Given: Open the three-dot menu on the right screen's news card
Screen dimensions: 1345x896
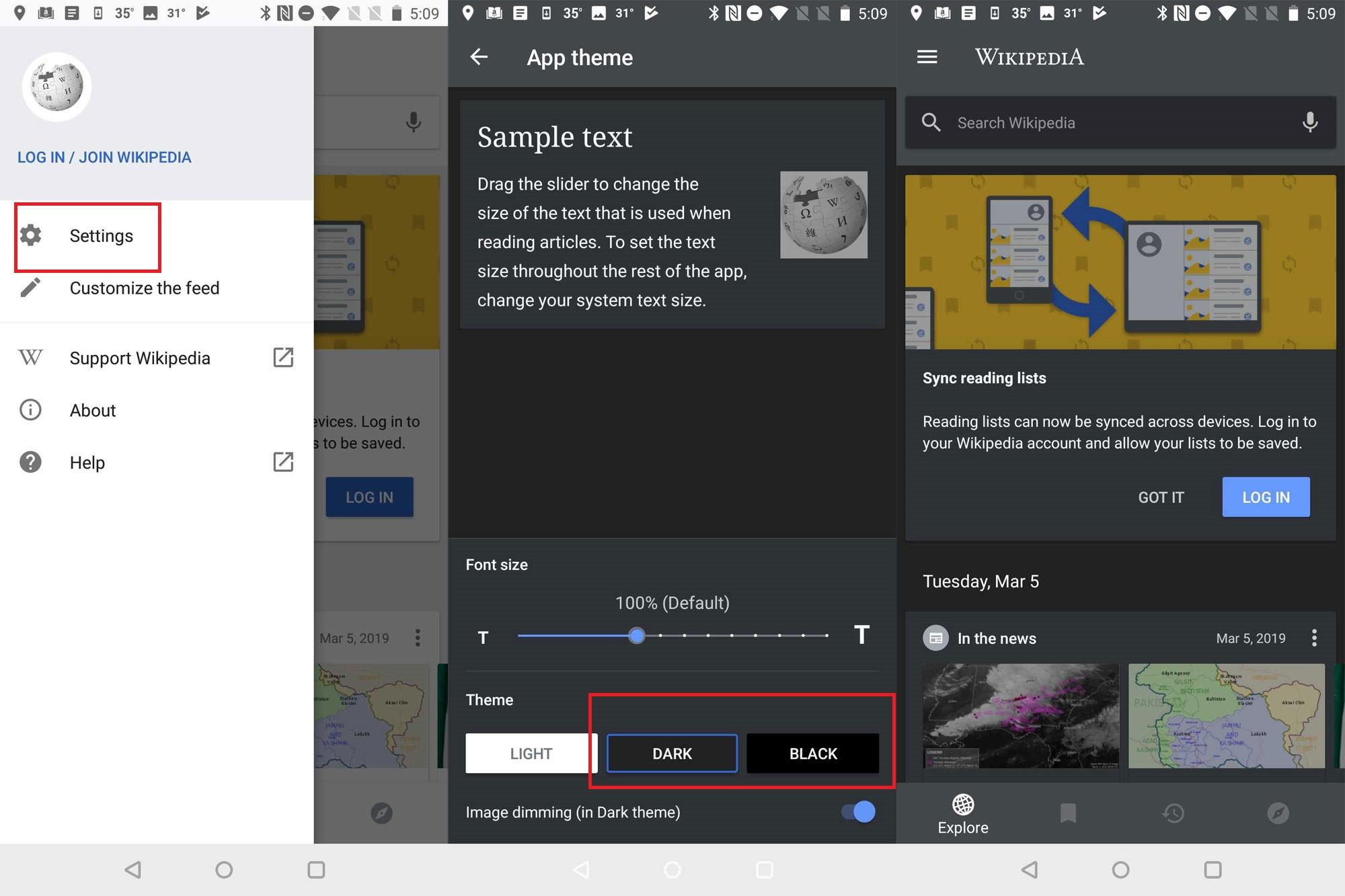Looking at the screenshot, I should 1314,638.
